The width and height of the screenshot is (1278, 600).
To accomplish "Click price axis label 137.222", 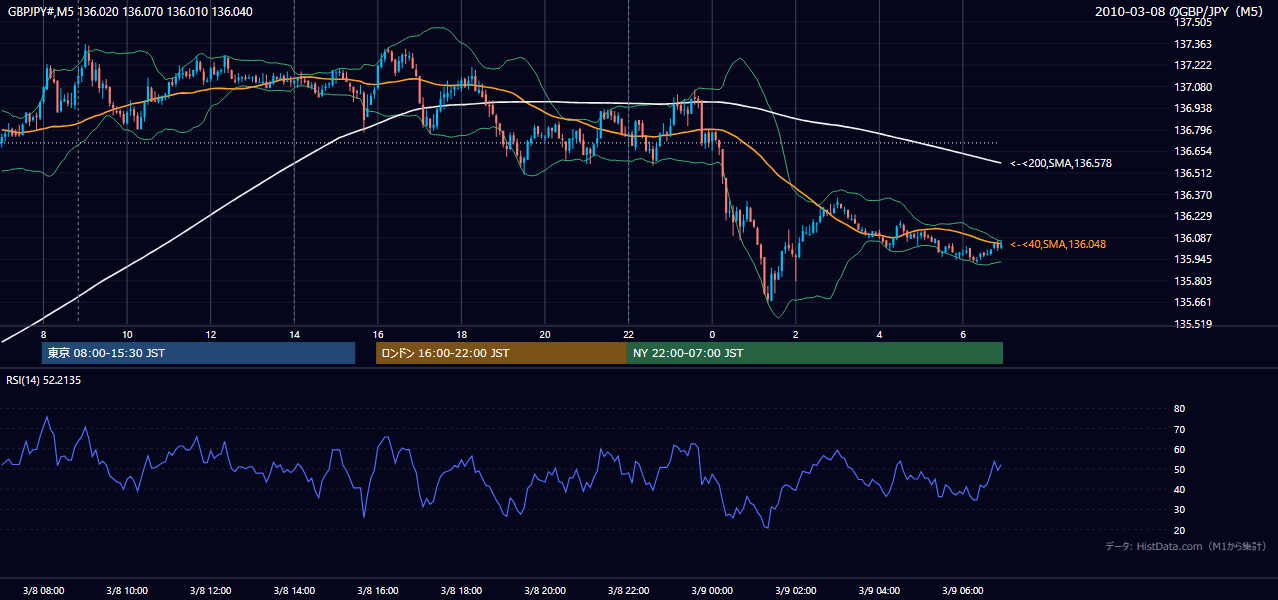I will pyautogui.click(x=1193, y=65).
